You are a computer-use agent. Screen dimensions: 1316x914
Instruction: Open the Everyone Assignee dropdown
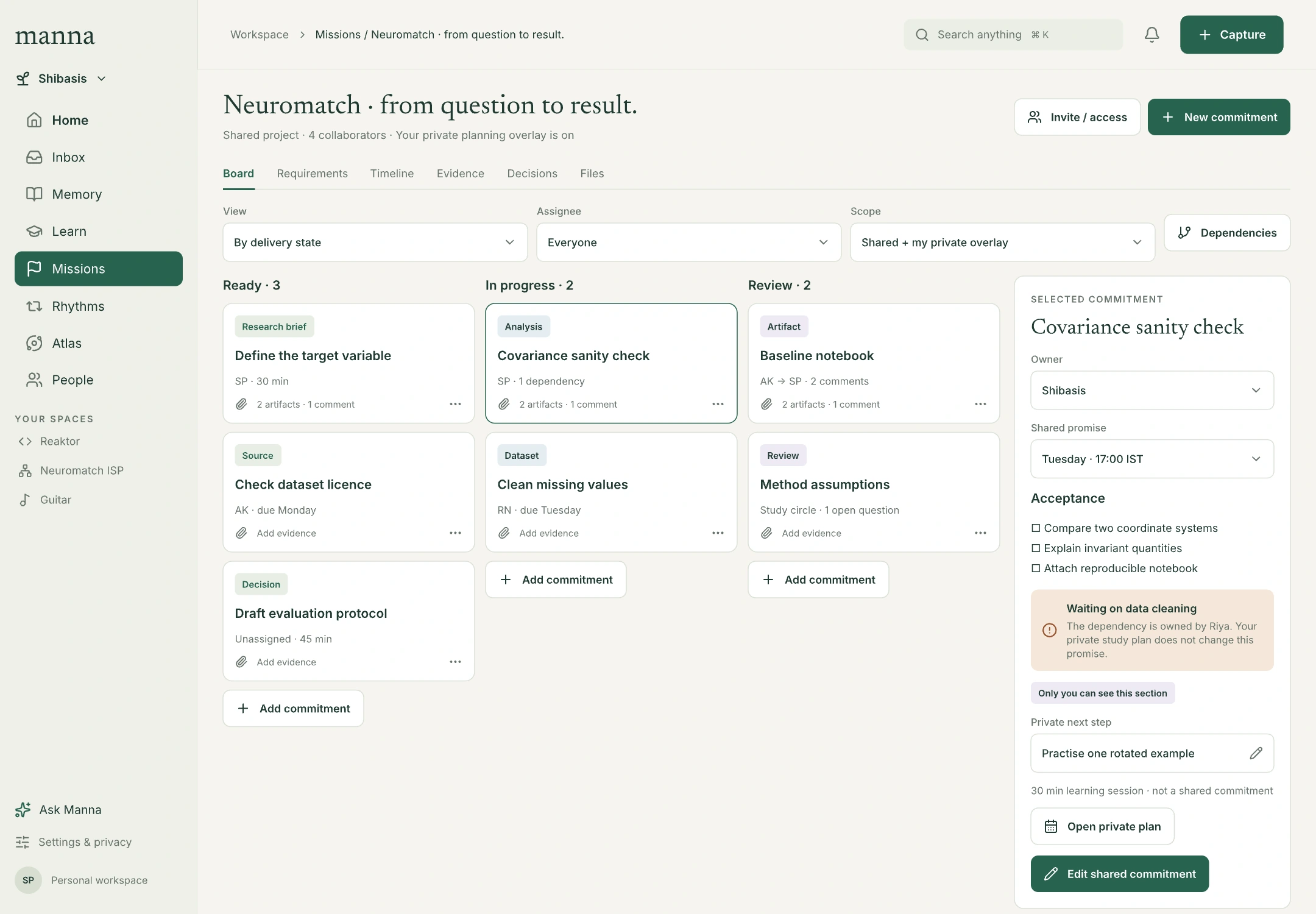coord(688,243)
